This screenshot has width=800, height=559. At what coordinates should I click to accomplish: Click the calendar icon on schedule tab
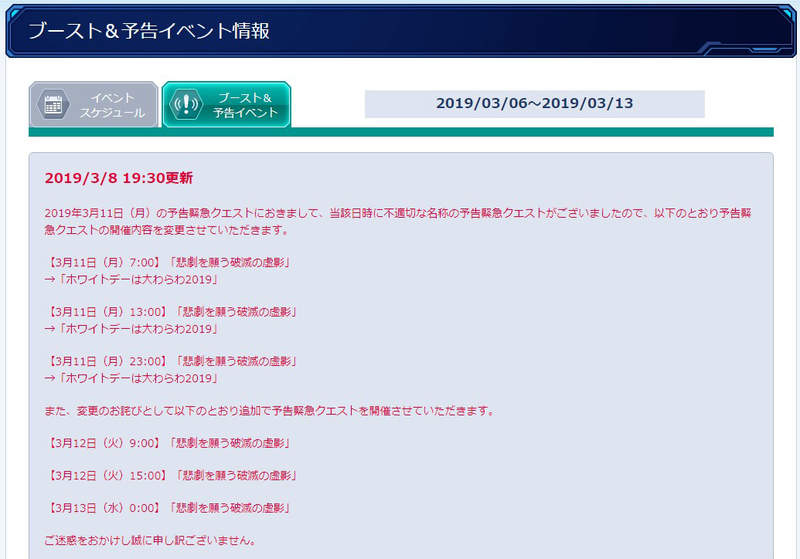coord(53,105)
